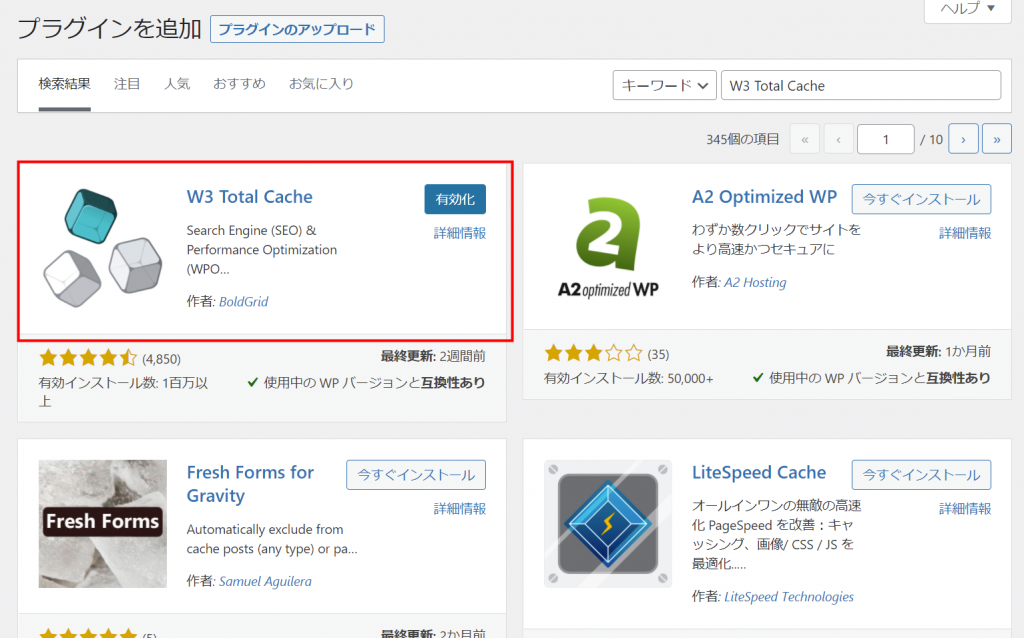Click the current page number field
Screen dimensions: 1024x638
(x=886, y=139)
